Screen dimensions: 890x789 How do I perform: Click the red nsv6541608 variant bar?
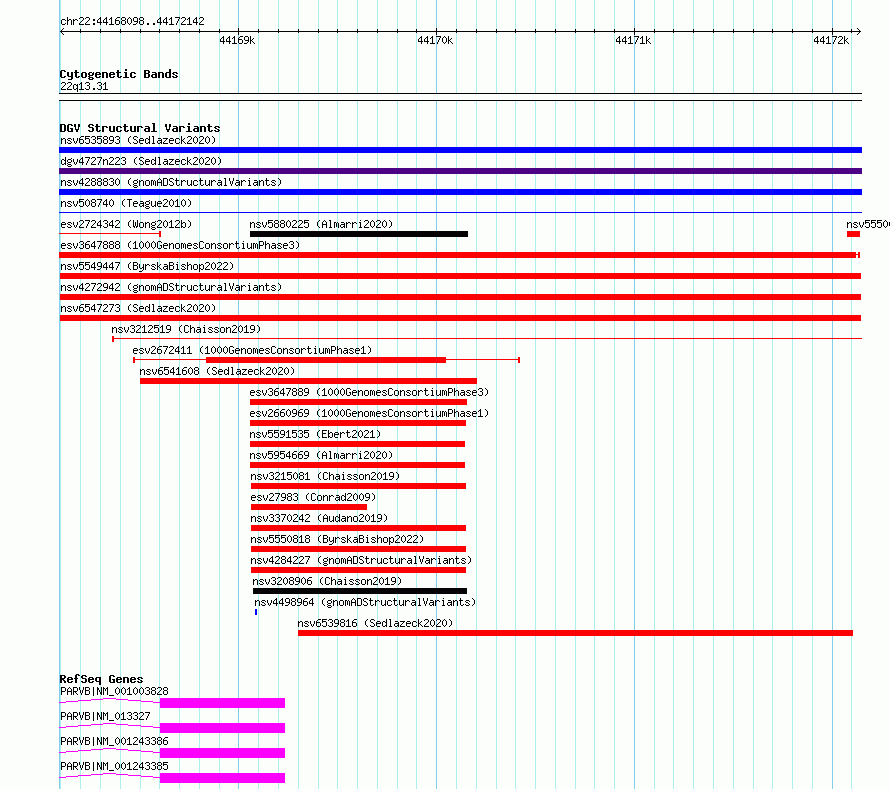pos(308,381)
